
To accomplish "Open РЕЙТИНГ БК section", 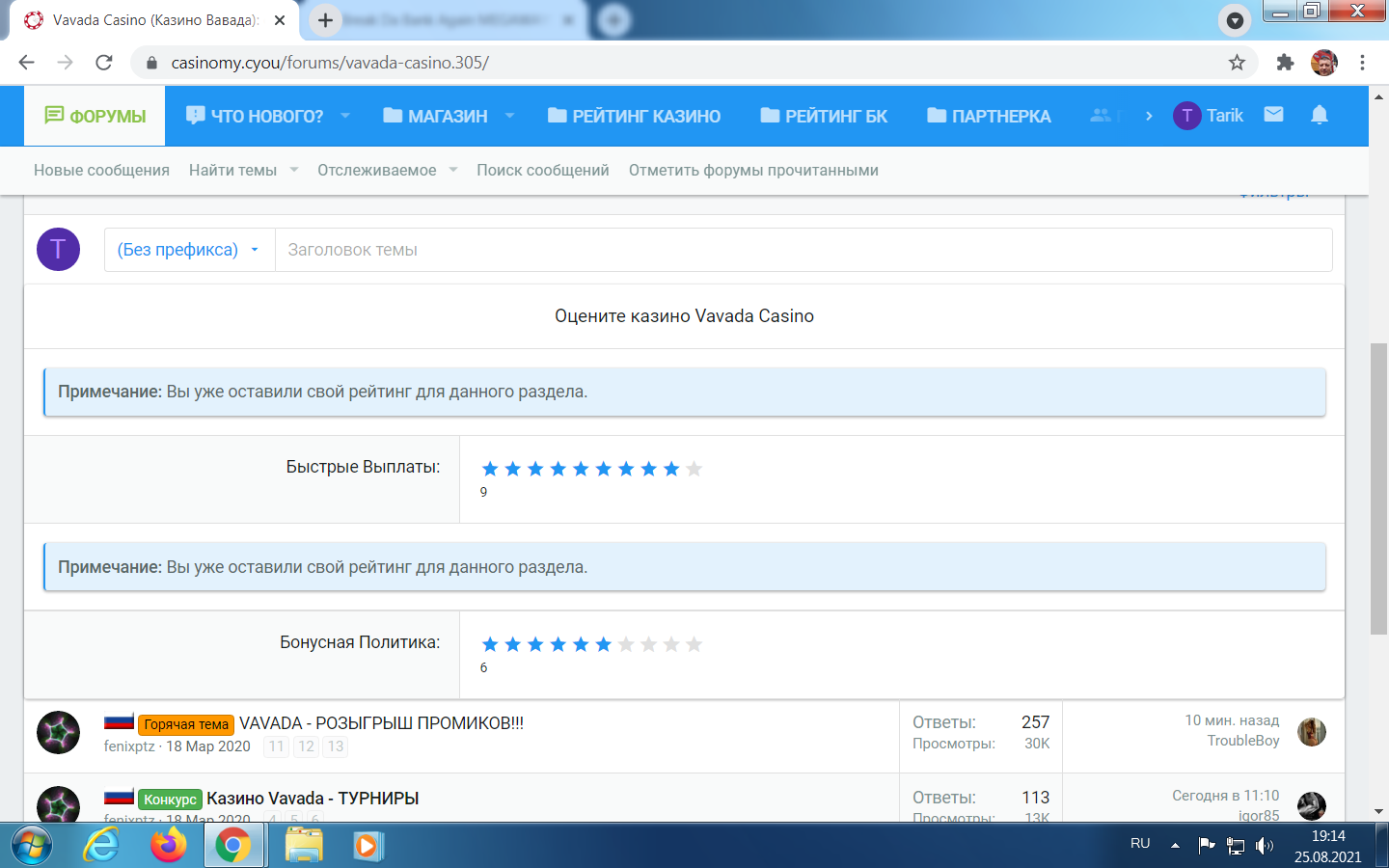I will (824, 116).
